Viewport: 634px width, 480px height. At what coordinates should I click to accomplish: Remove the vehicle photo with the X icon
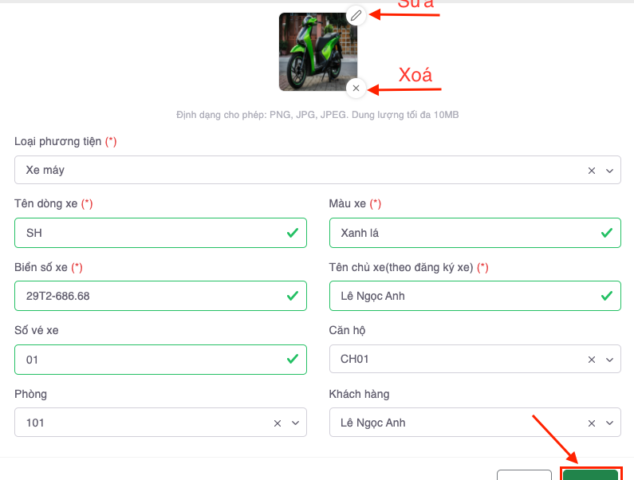point(356,88)
